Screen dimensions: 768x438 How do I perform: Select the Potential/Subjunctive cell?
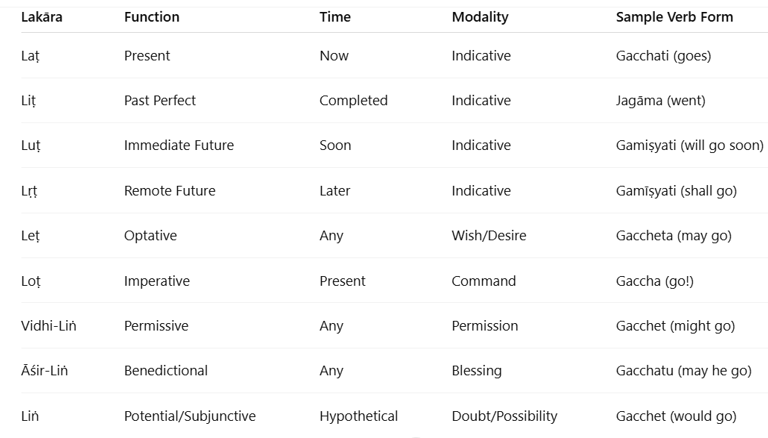tap(190, 416)
